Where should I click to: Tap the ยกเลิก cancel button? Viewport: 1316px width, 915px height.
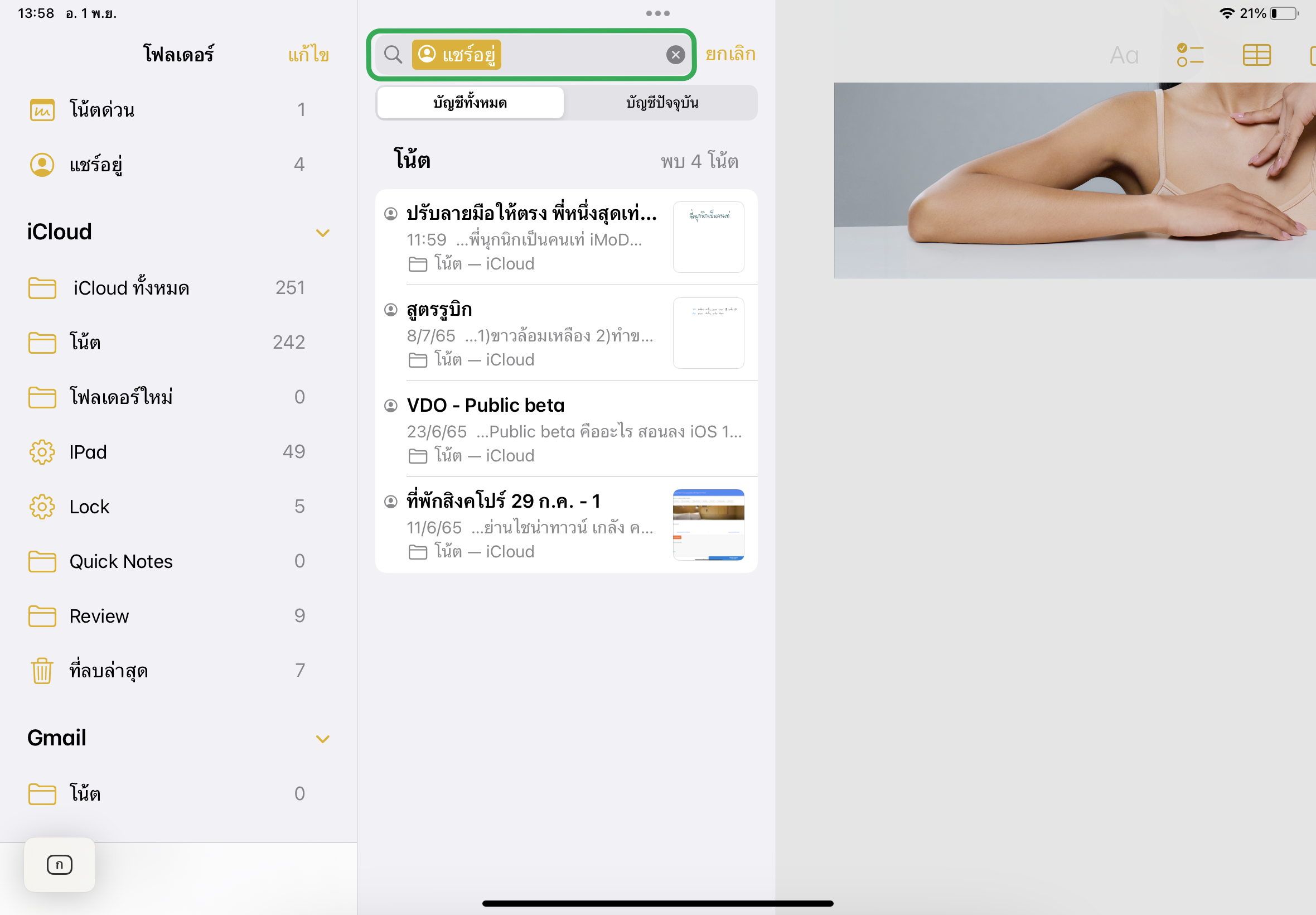tap(730, 54)
